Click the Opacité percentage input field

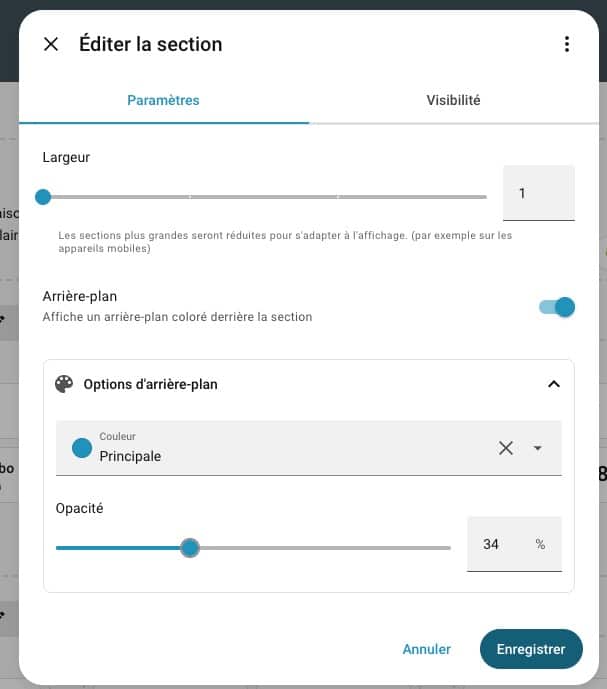pos(500,545)
